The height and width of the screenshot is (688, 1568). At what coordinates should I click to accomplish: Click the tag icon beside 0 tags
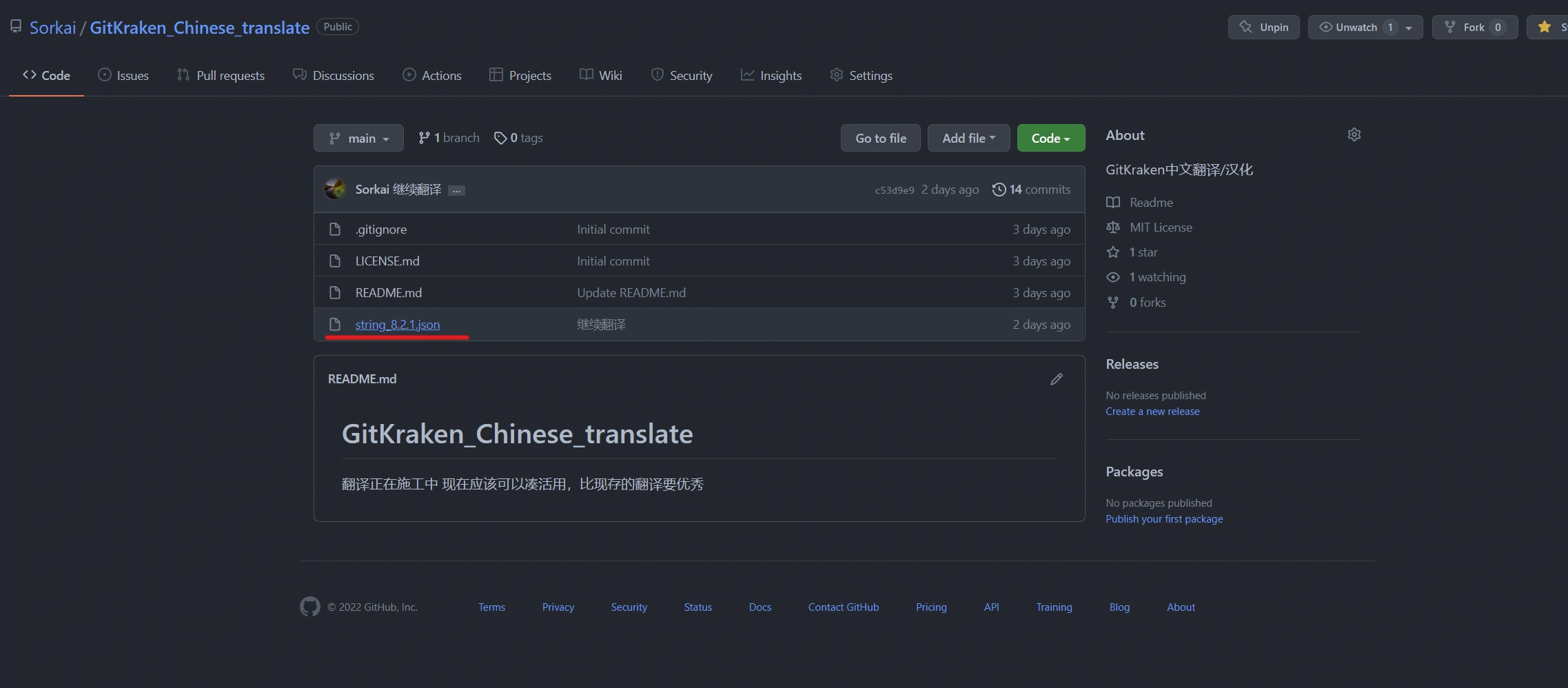tap(500, 138)
